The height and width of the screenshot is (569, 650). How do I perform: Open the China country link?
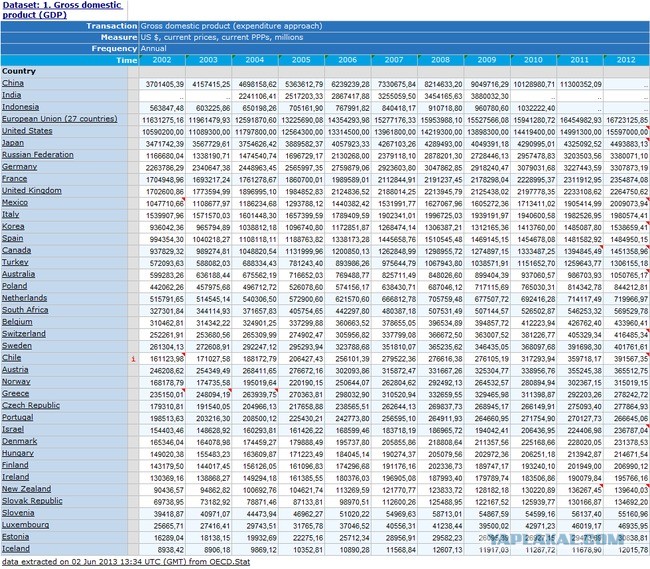pyautogui.click(x=13, y=83)
